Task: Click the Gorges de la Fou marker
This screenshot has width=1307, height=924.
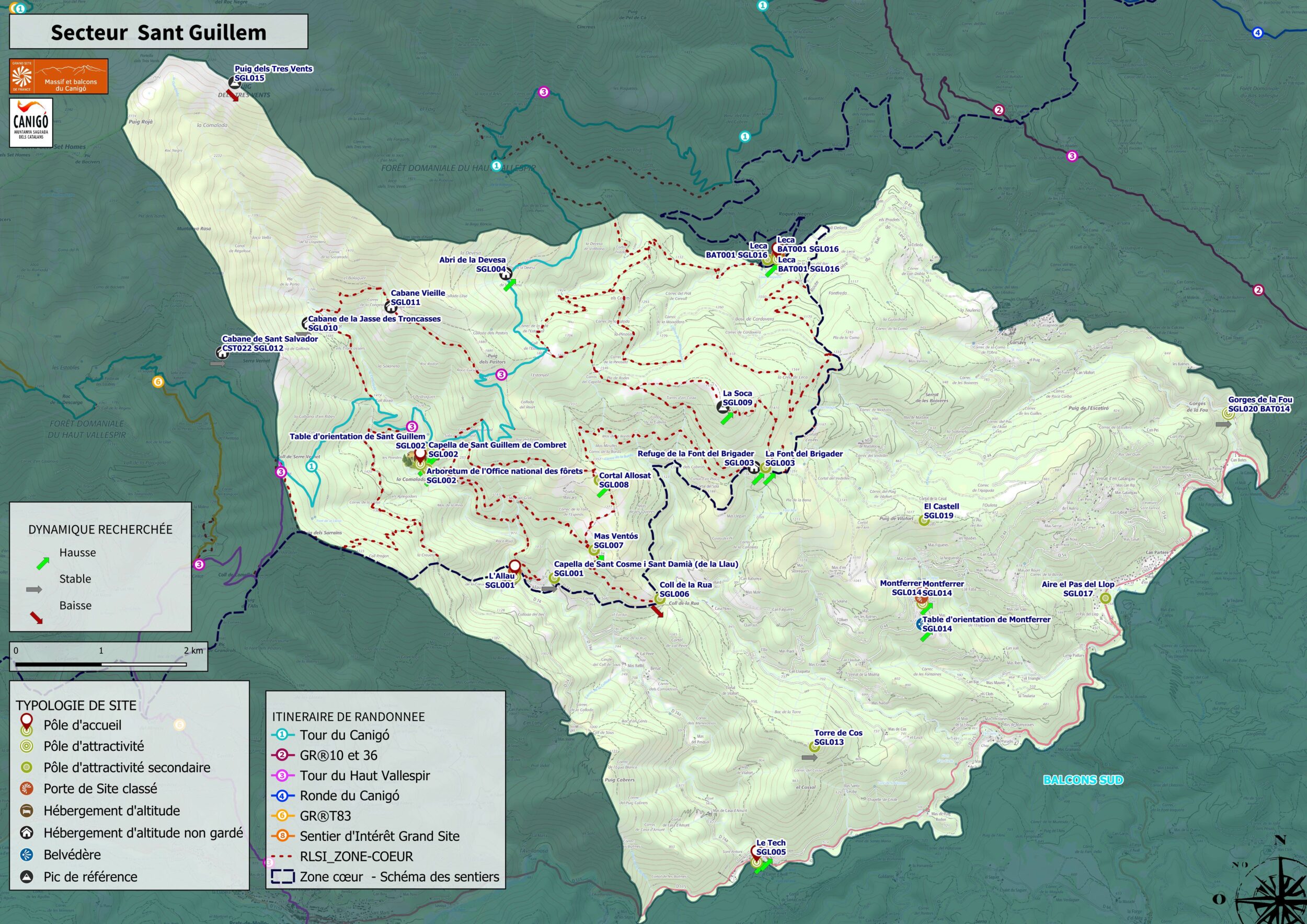Action: [x=1228, y=413]
